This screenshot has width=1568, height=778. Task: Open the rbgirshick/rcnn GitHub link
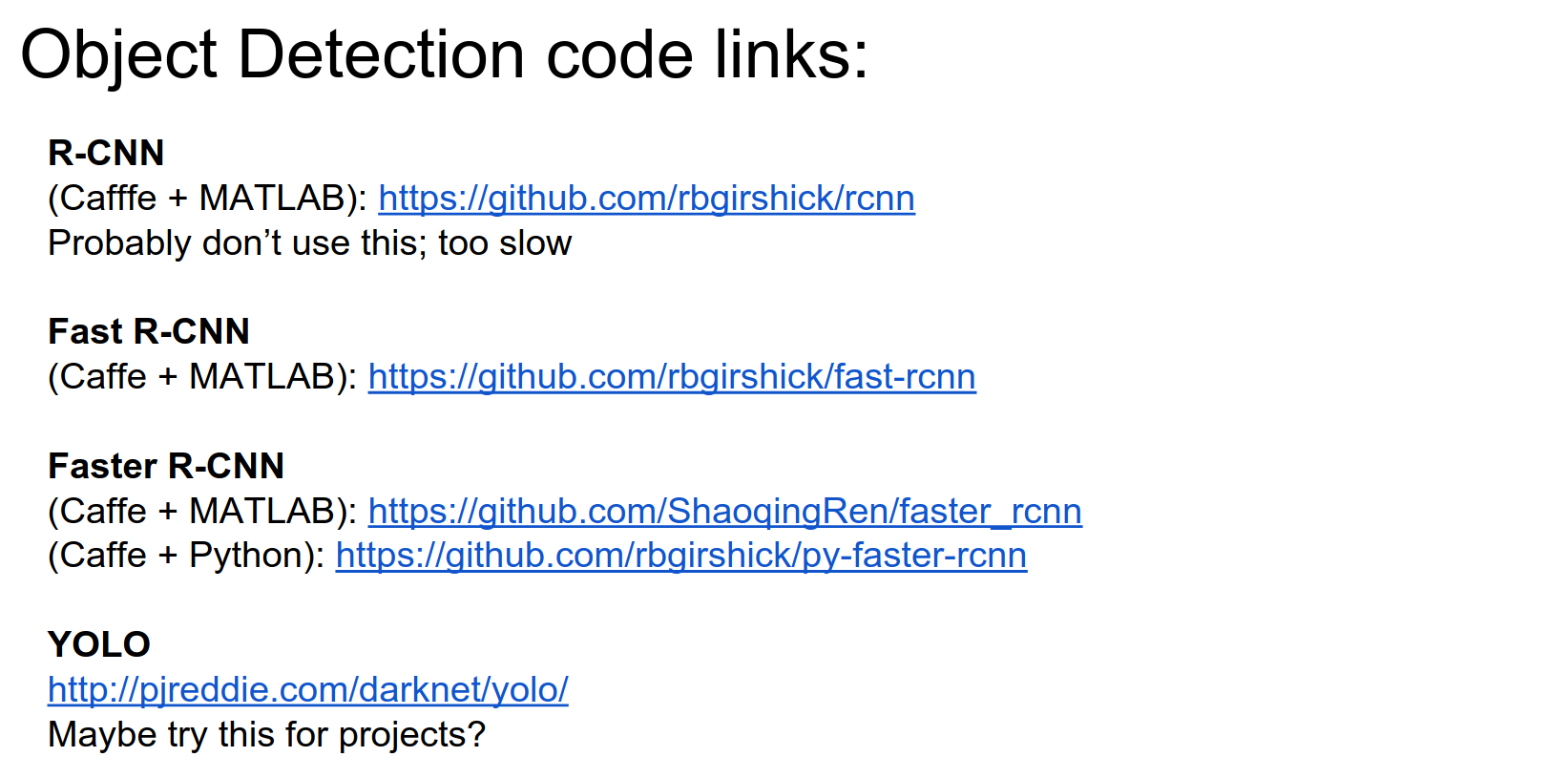(x=646, y=199)
